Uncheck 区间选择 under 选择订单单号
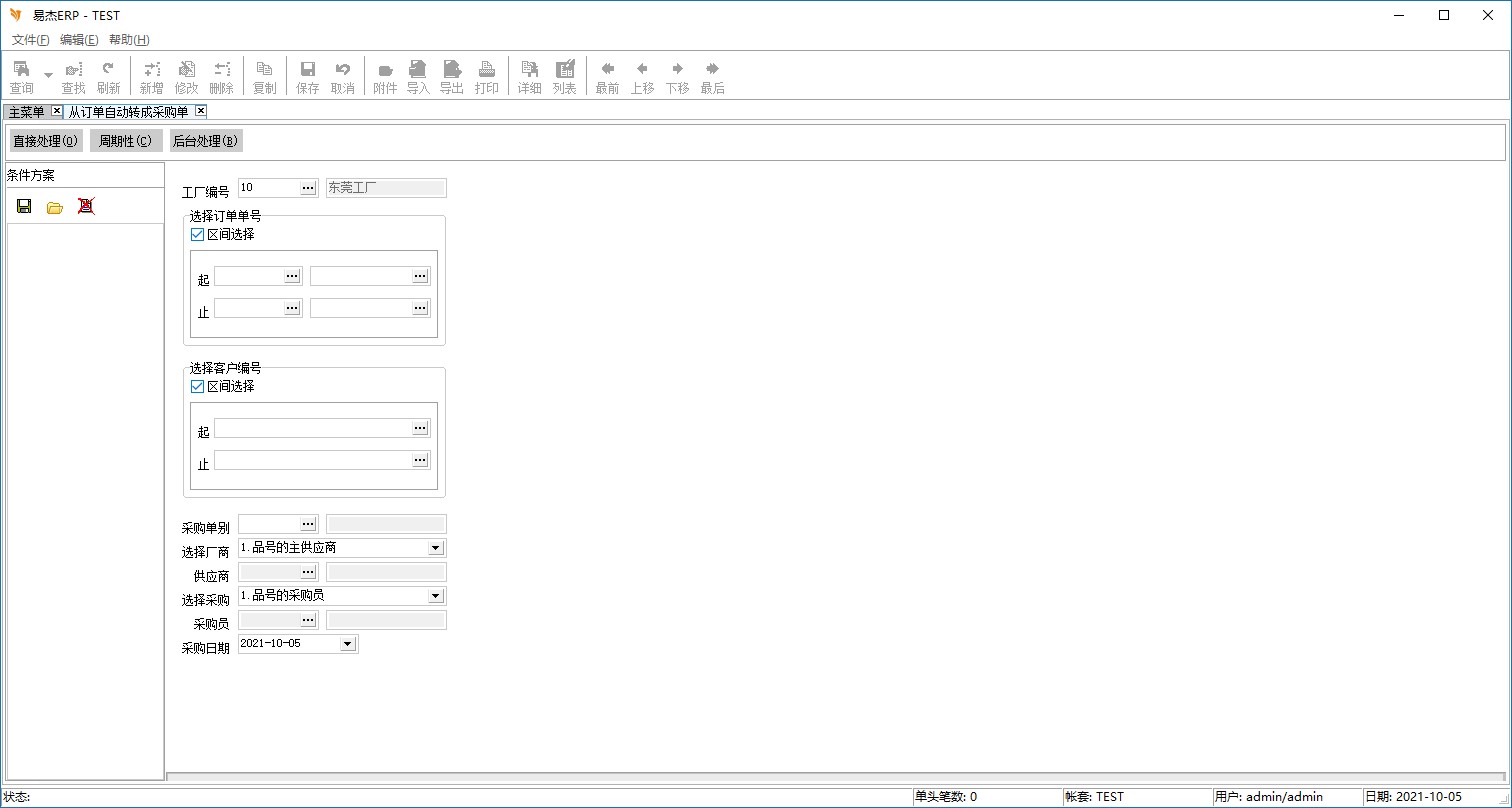 click(197, 235)
